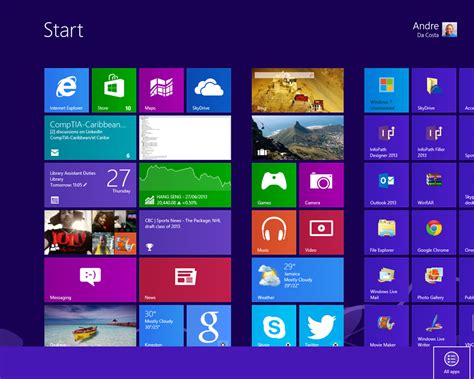Launch InfoPath Filler 2013
Image resolution: width=474 pixels, height=379 pixels.
434,138
